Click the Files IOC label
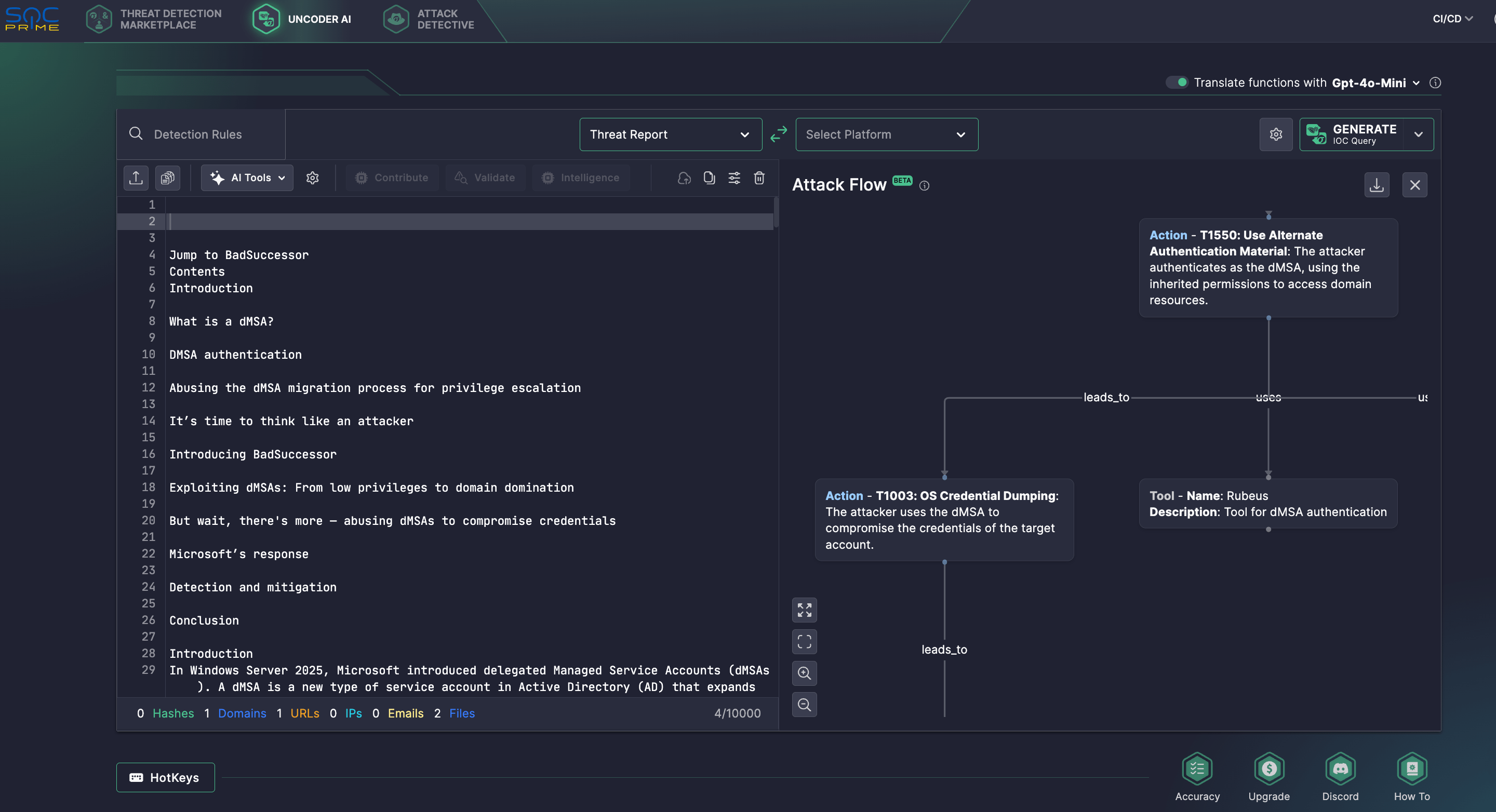 (x=462, y=713)
